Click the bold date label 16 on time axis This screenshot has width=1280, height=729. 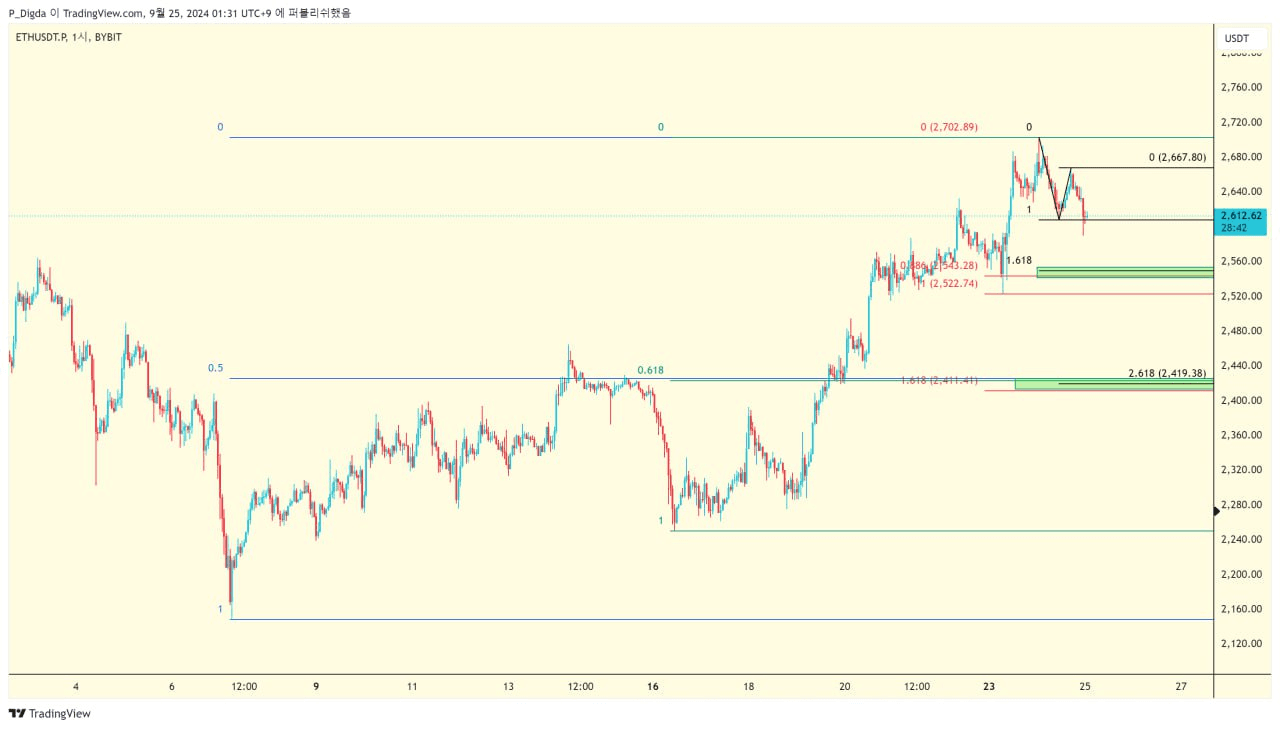point(653,687)
